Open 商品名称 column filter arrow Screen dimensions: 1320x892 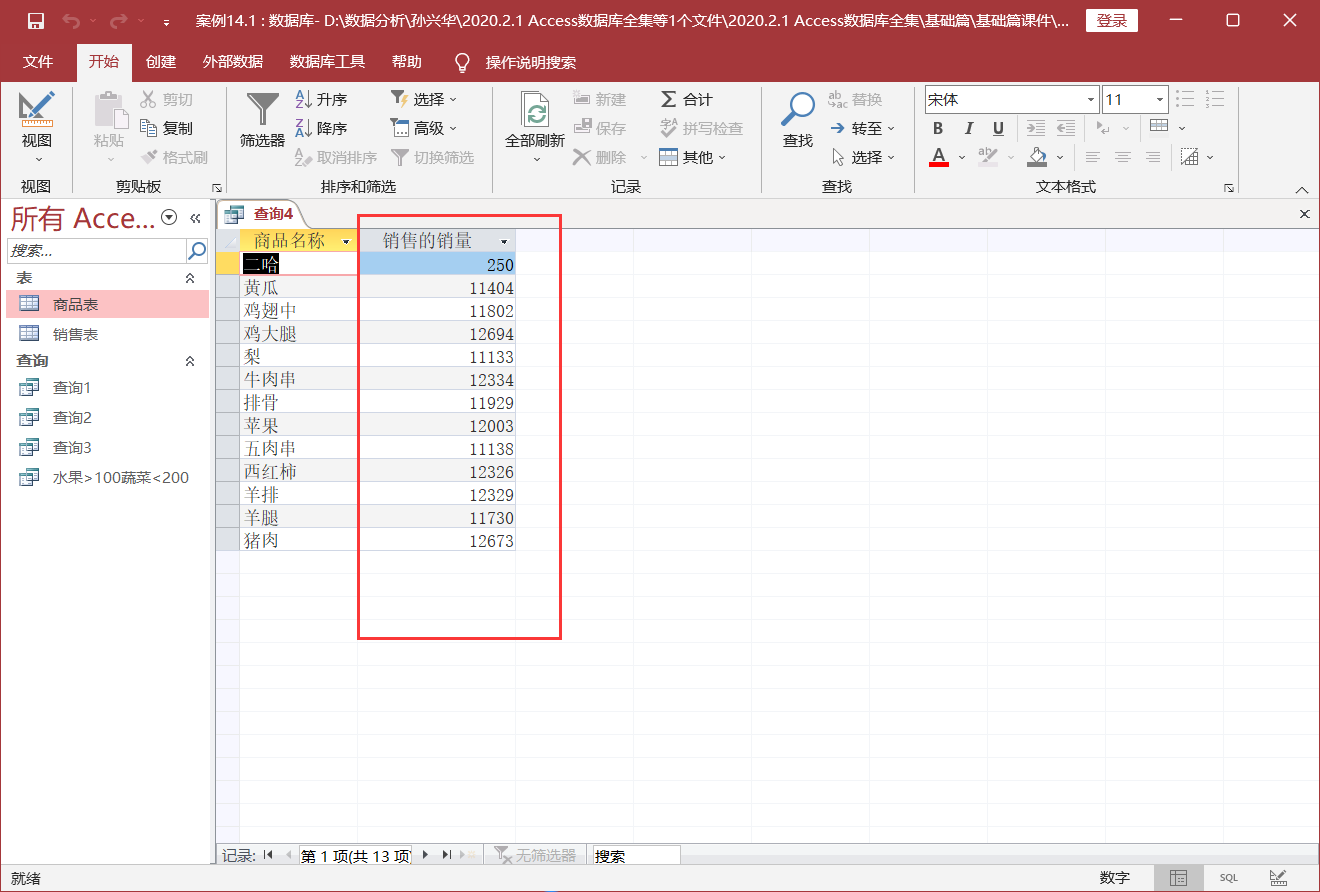pyautogui.click(x=347, y=242)
